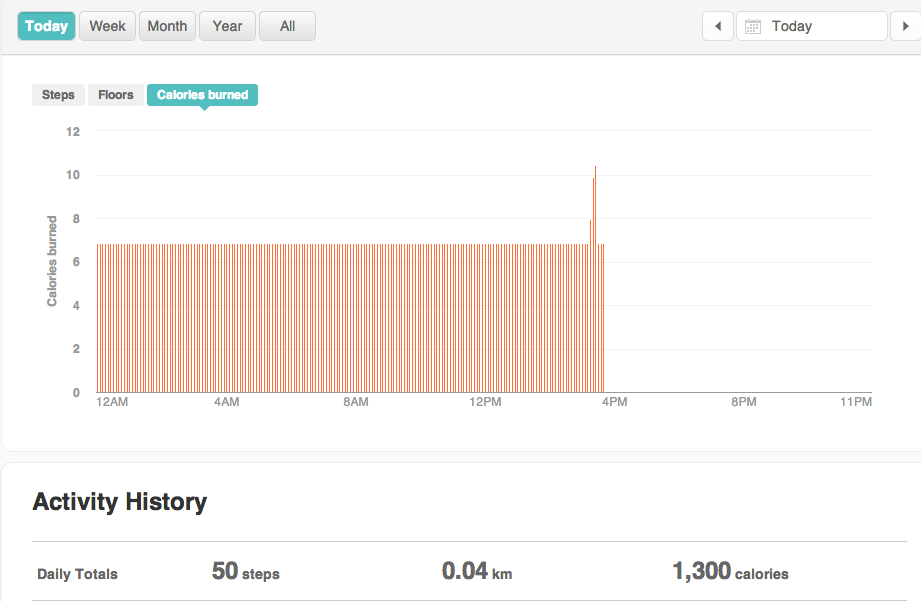Click the 50 steps total
This screenshot has width=921, height=601.
pos(246,572)
